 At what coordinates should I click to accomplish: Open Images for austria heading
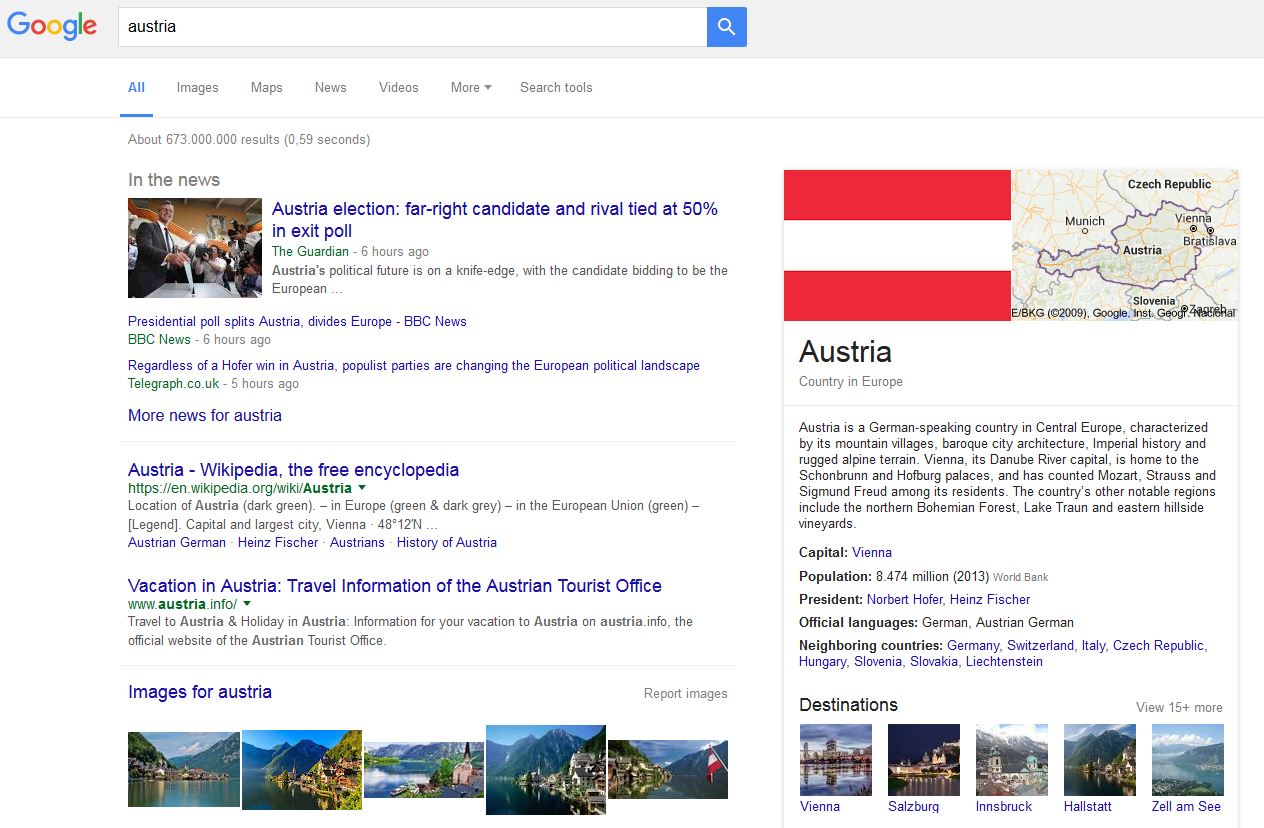[200, 691]
